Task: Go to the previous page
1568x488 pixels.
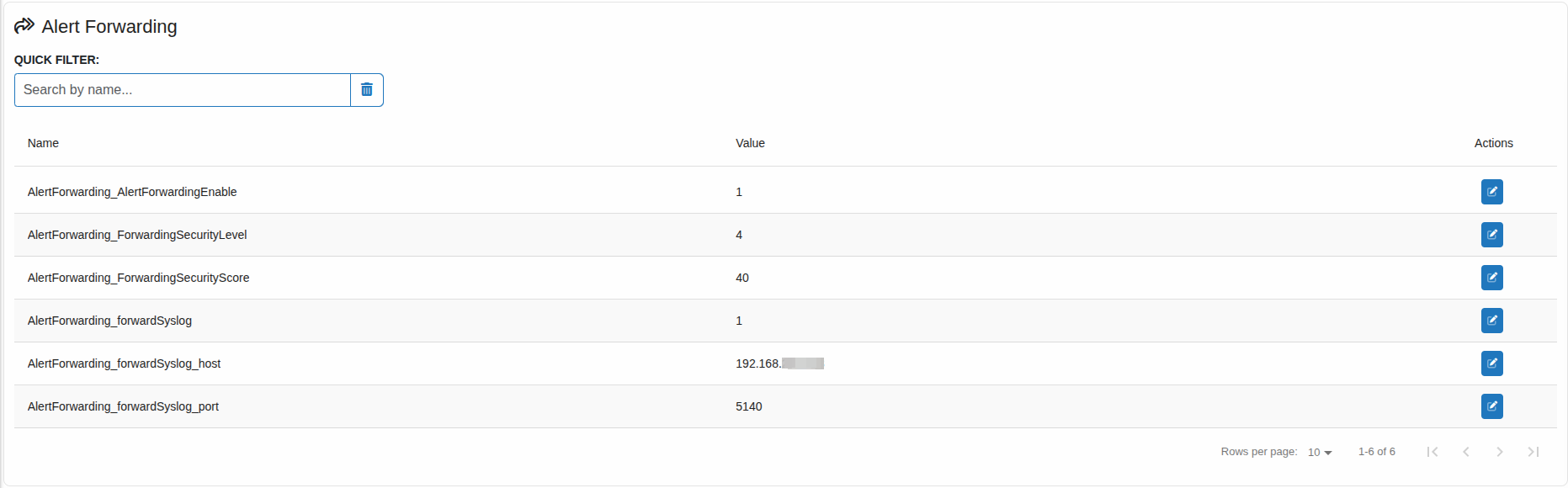Action: [x=1466, y=452]
